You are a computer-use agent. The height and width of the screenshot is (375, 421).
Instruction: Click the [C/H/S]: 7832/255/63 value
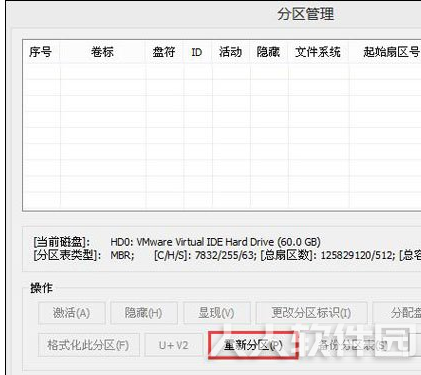[206, 255]
